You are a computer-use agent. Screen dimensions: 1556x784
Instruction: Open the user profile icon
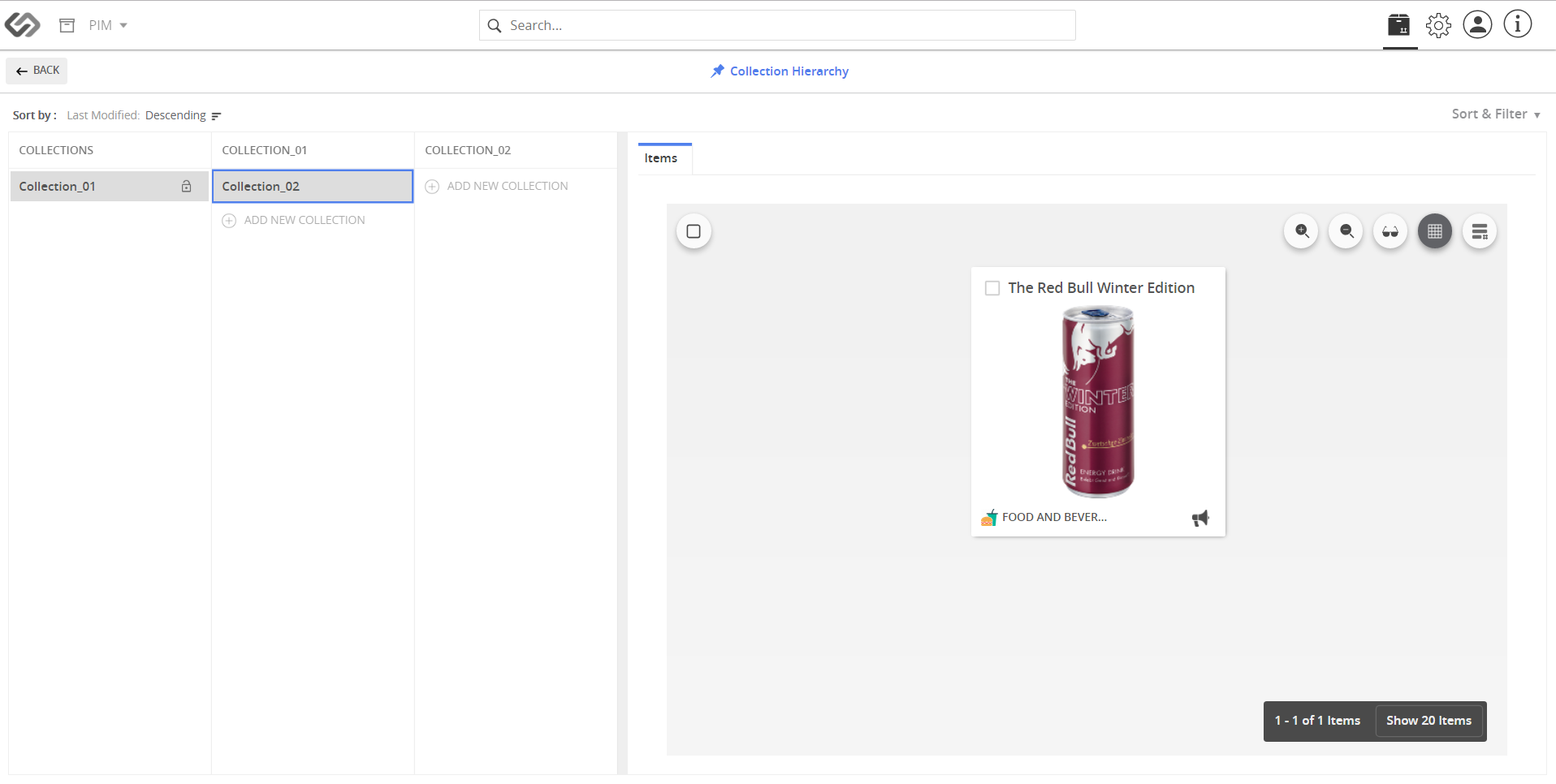1477,24
